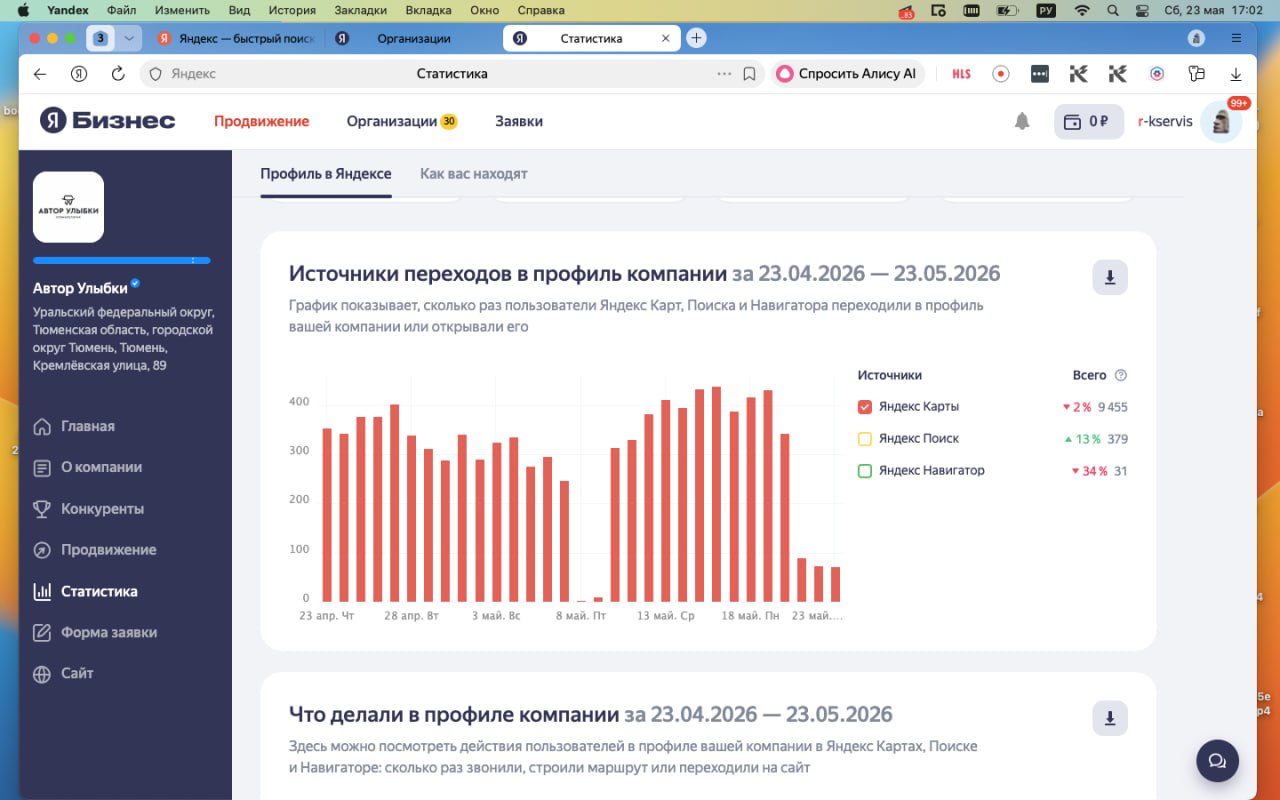The height and width of the screenshot is (800, 1280).
Task: Switch to Яндекс — быстрый поиск browser tab
Action: click(236, 38)
